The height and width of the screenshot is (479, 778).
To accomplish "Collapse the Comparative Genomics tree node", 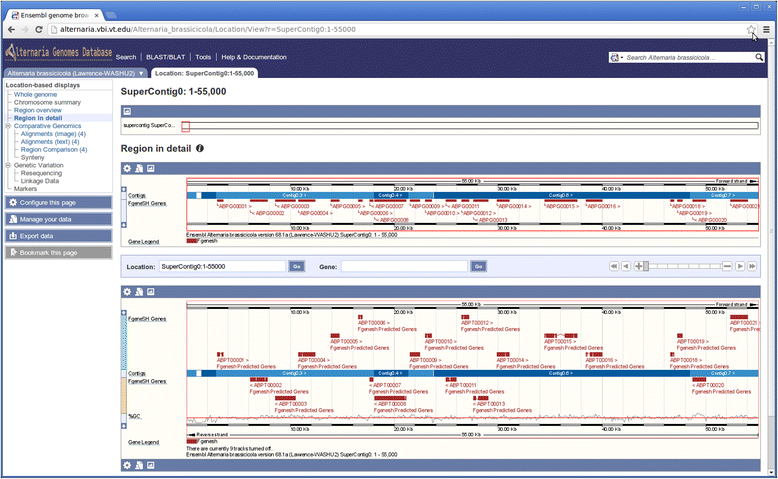I will click(7, 127).
